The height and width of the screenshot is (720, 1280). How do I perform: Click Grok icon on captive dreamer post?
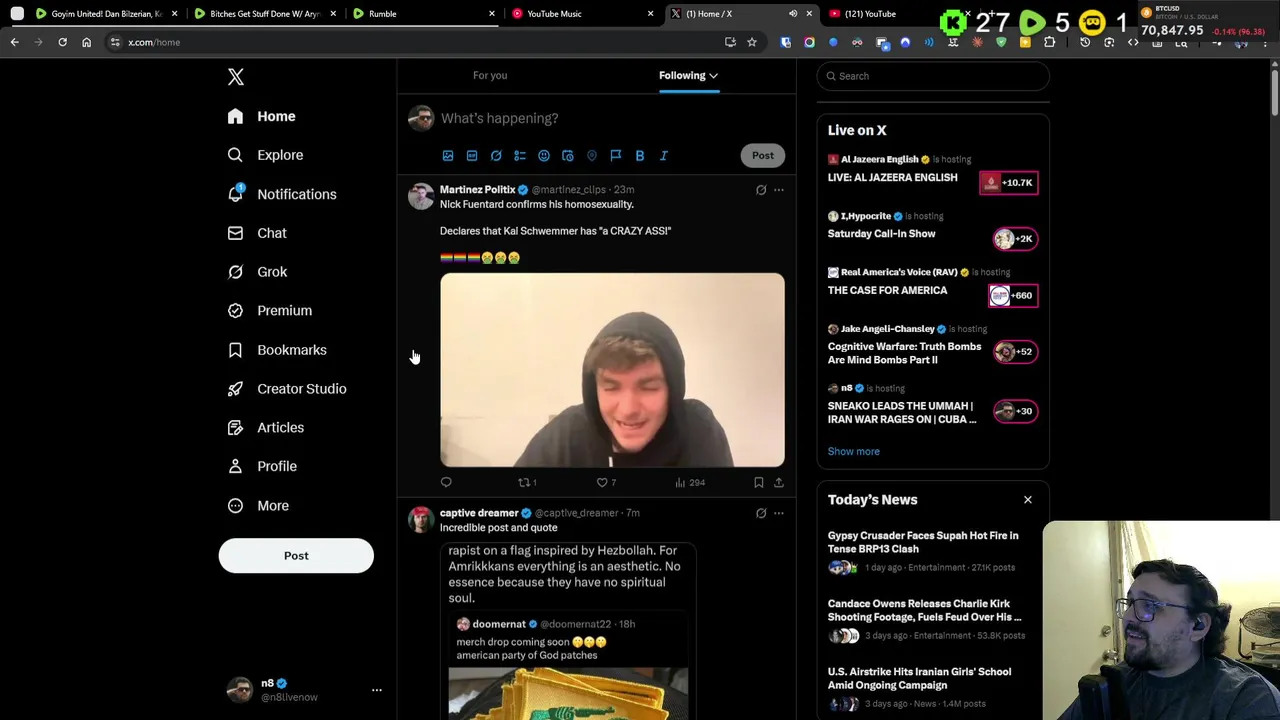click(761, 513)
